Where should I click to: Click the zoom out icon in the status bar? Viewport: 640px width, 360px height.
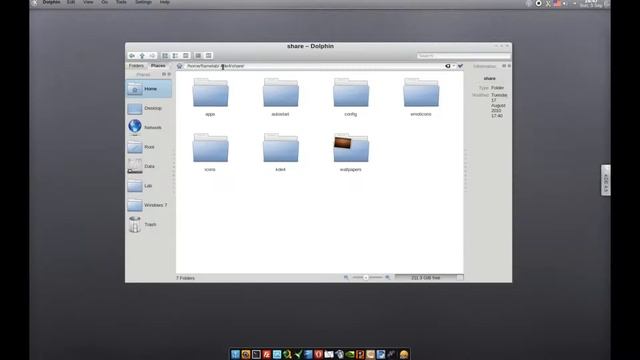[346, 278]
